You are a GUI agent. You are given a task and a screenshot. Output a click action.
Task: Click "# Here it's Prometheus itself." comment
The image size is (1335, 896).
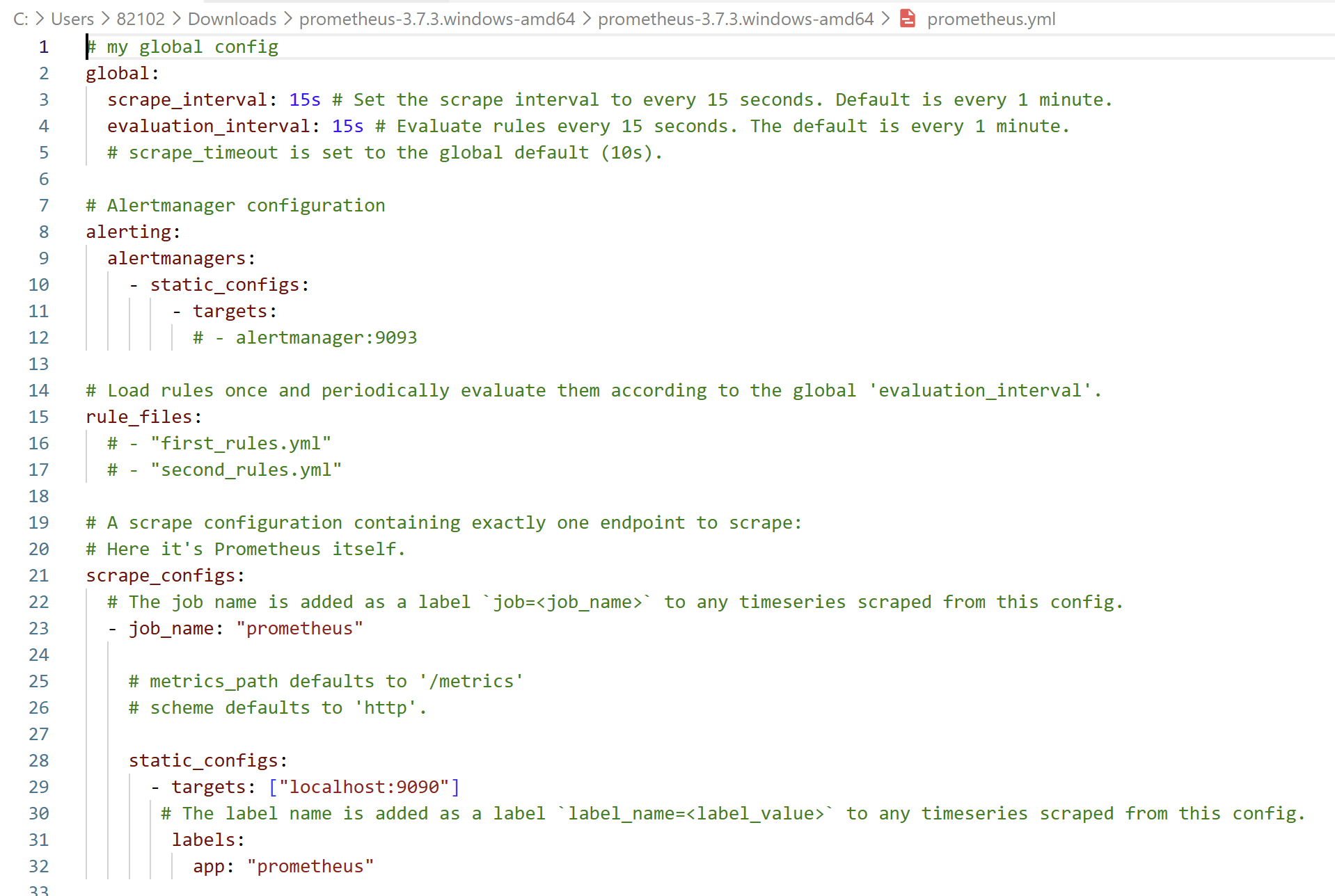246,549
